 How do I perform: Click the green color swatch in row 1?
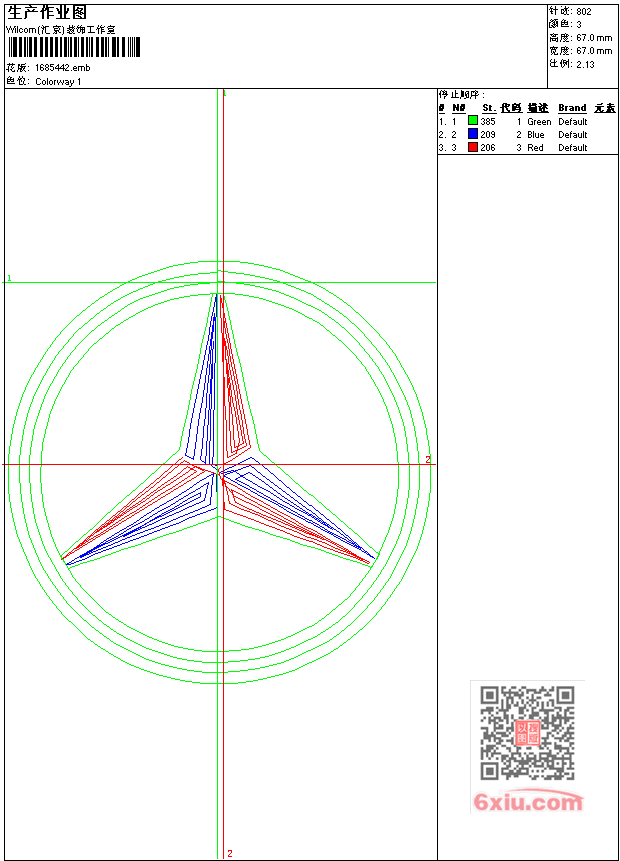point(473,121)
